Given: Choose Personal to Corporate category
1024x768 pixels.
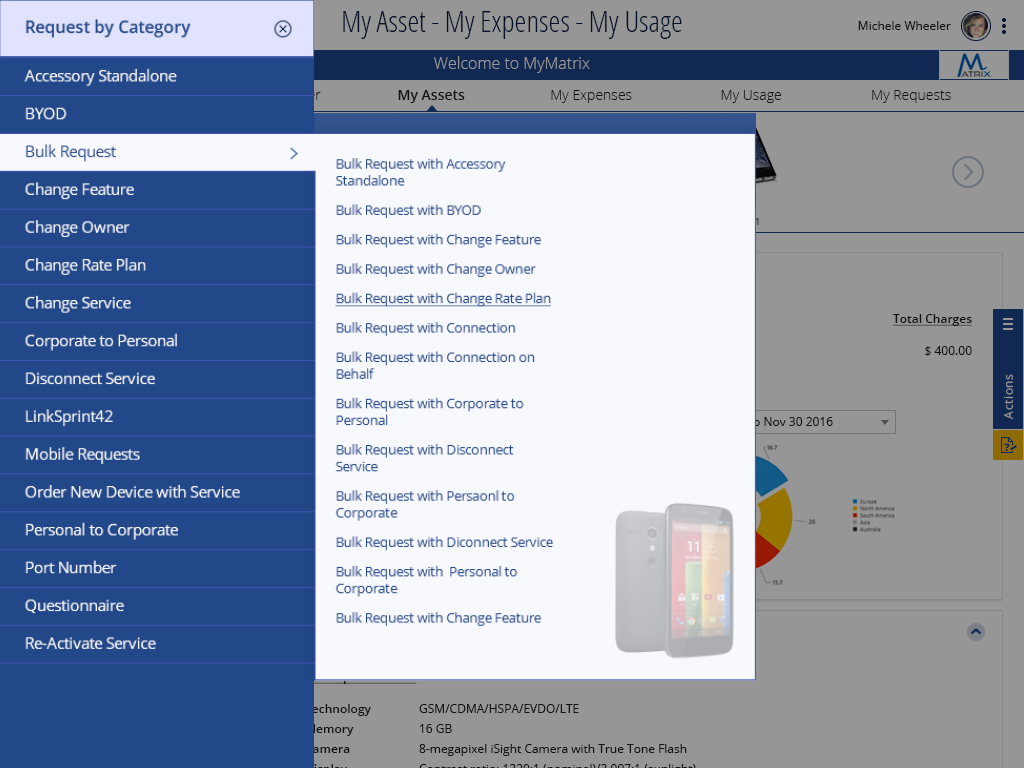Looking at the screenshot, I should 157,531.
